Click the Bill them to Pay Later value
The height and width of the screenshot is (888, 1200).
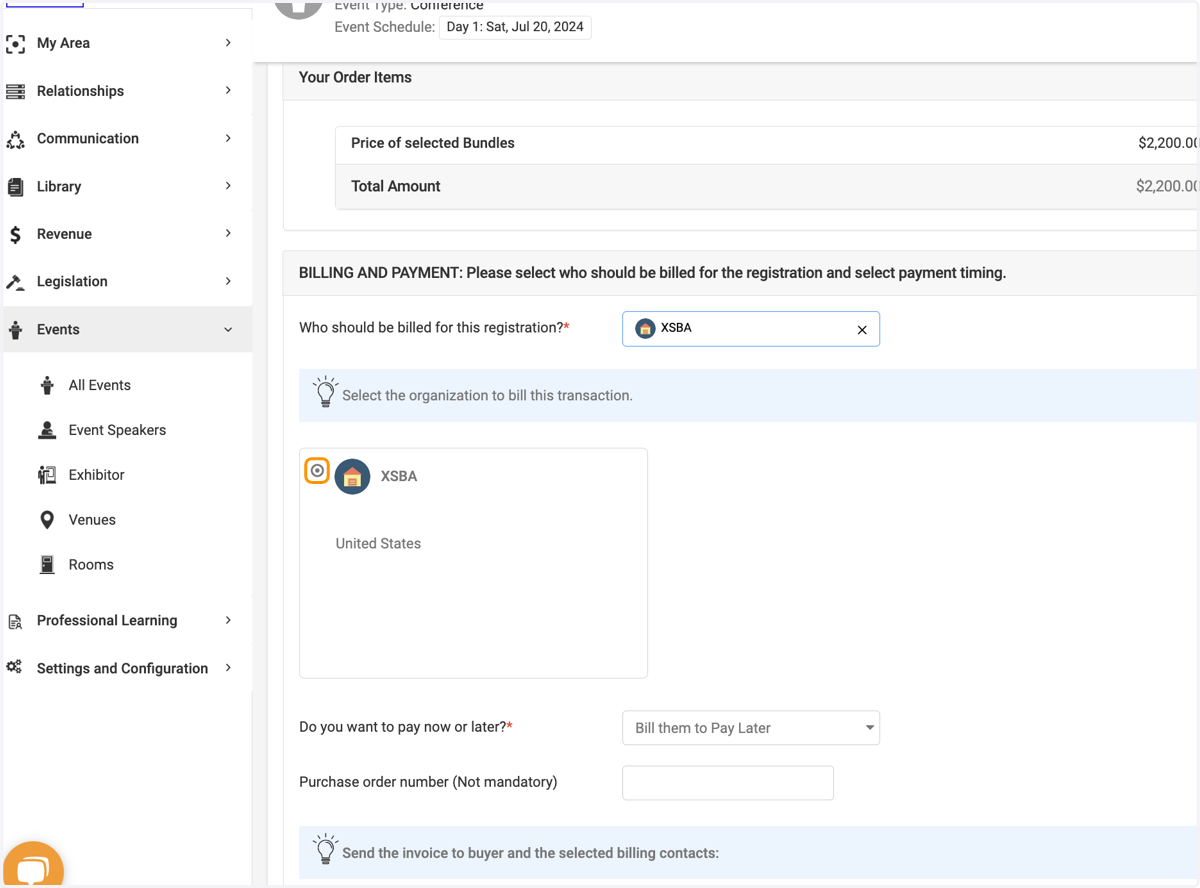[x=703, y=729]
